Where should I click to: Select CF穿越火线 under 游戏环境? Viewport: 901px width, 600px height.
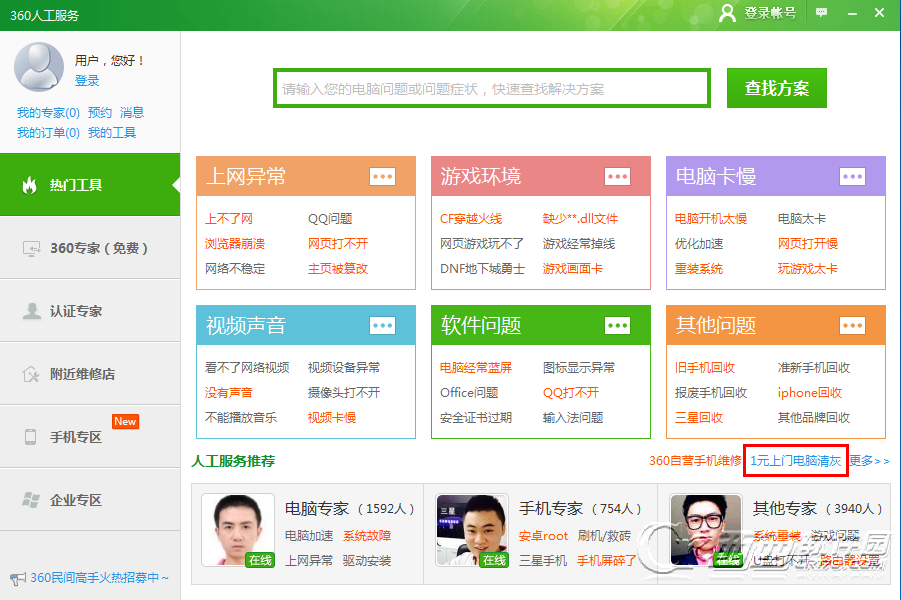pos(471,219)
